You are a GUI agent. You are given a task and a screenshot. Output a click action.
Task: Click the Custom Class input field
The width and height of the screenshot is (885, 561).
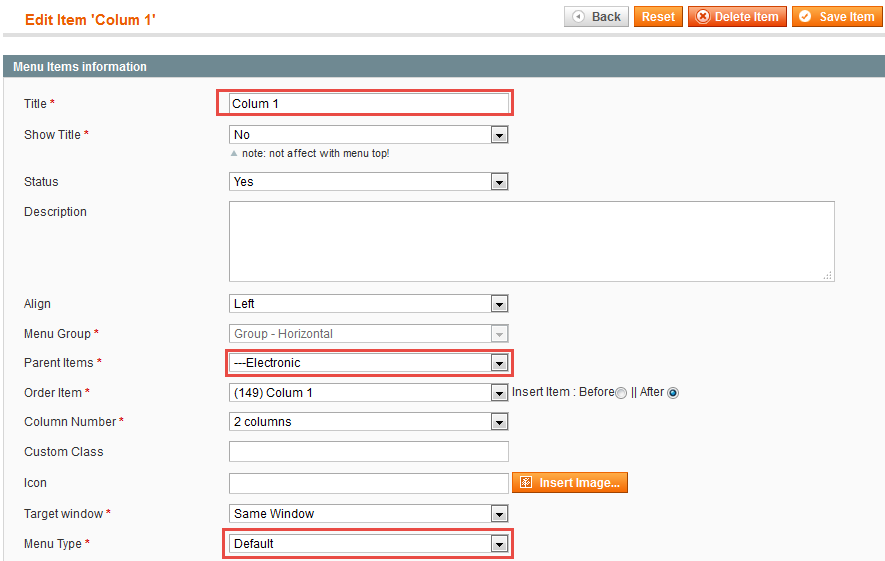point(369,452)
